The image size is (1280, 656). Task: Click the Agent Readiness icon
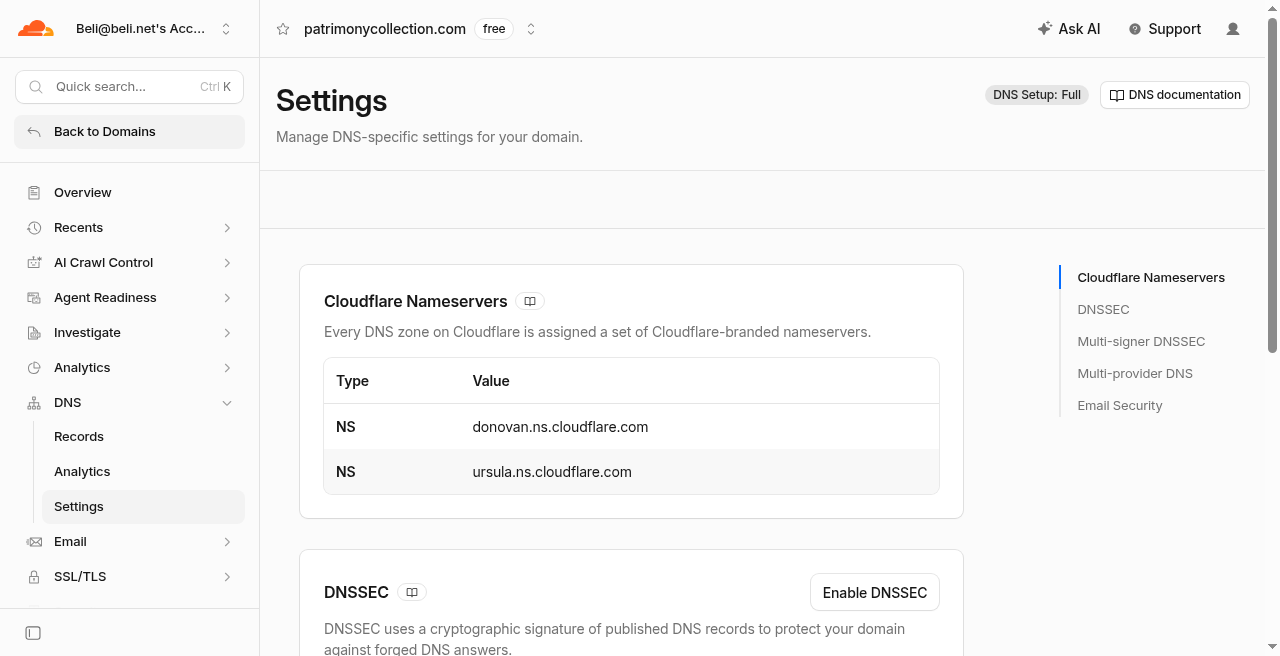click(34, 298)
